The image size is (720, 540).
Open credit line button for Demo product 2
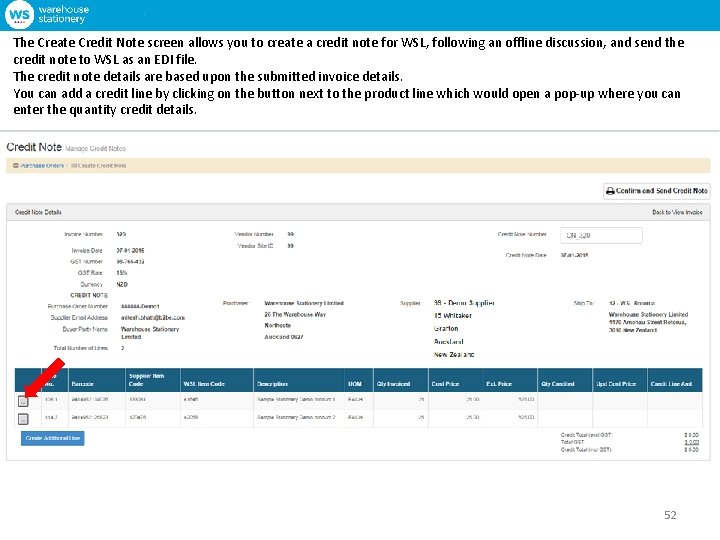(23, 419)
